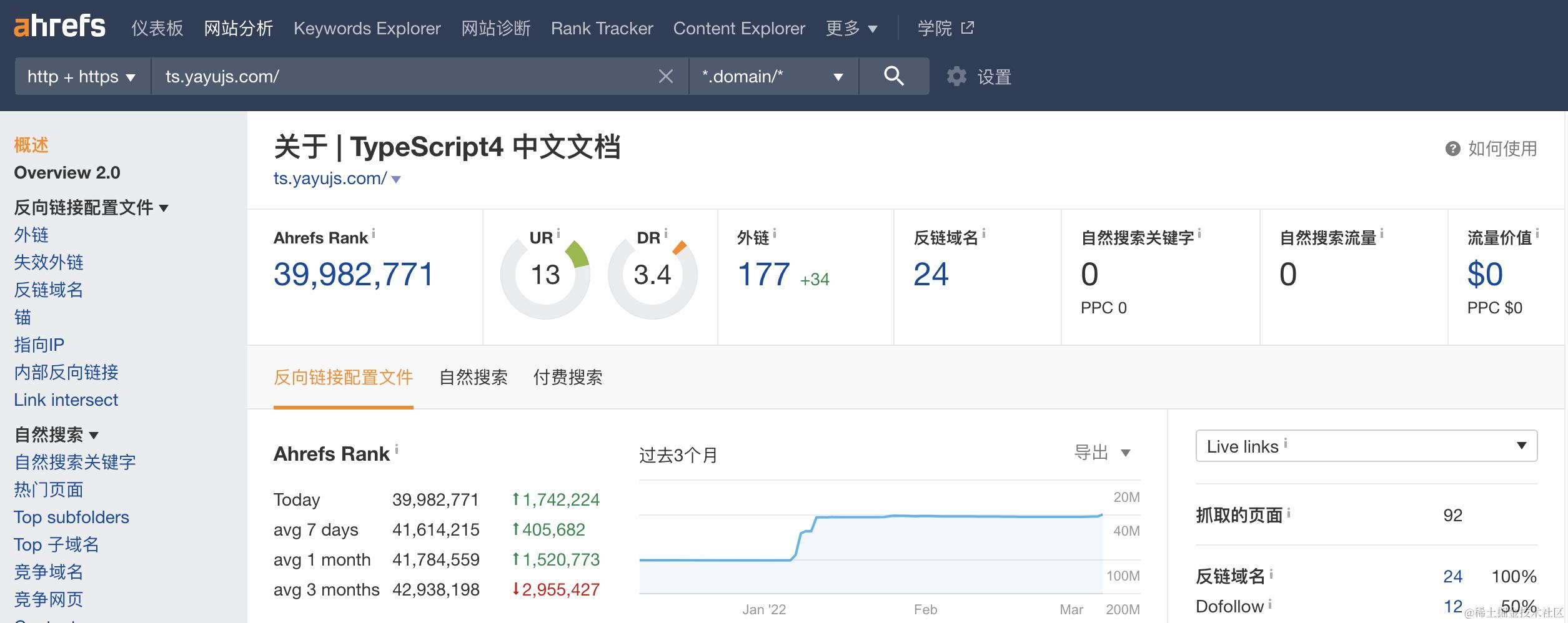Open the 导出 export dropdown
The height and width of the screenshot is (623, 1568).
(1103, 452)
